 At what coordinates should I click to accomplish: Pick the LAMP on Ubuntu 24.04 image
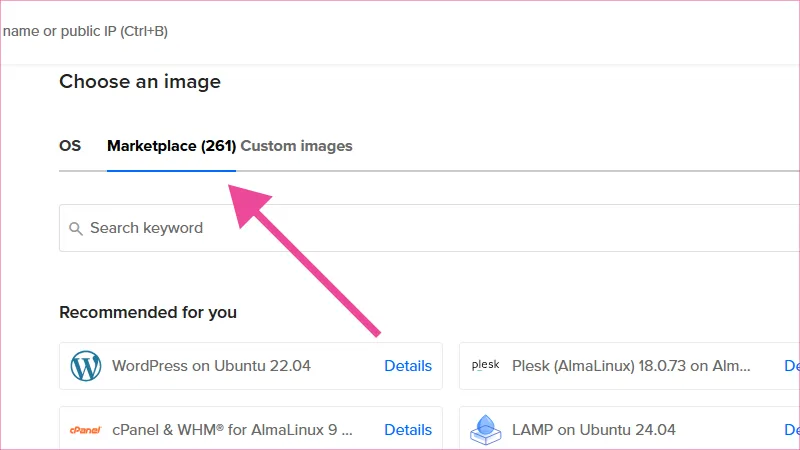tap(594, 430)
